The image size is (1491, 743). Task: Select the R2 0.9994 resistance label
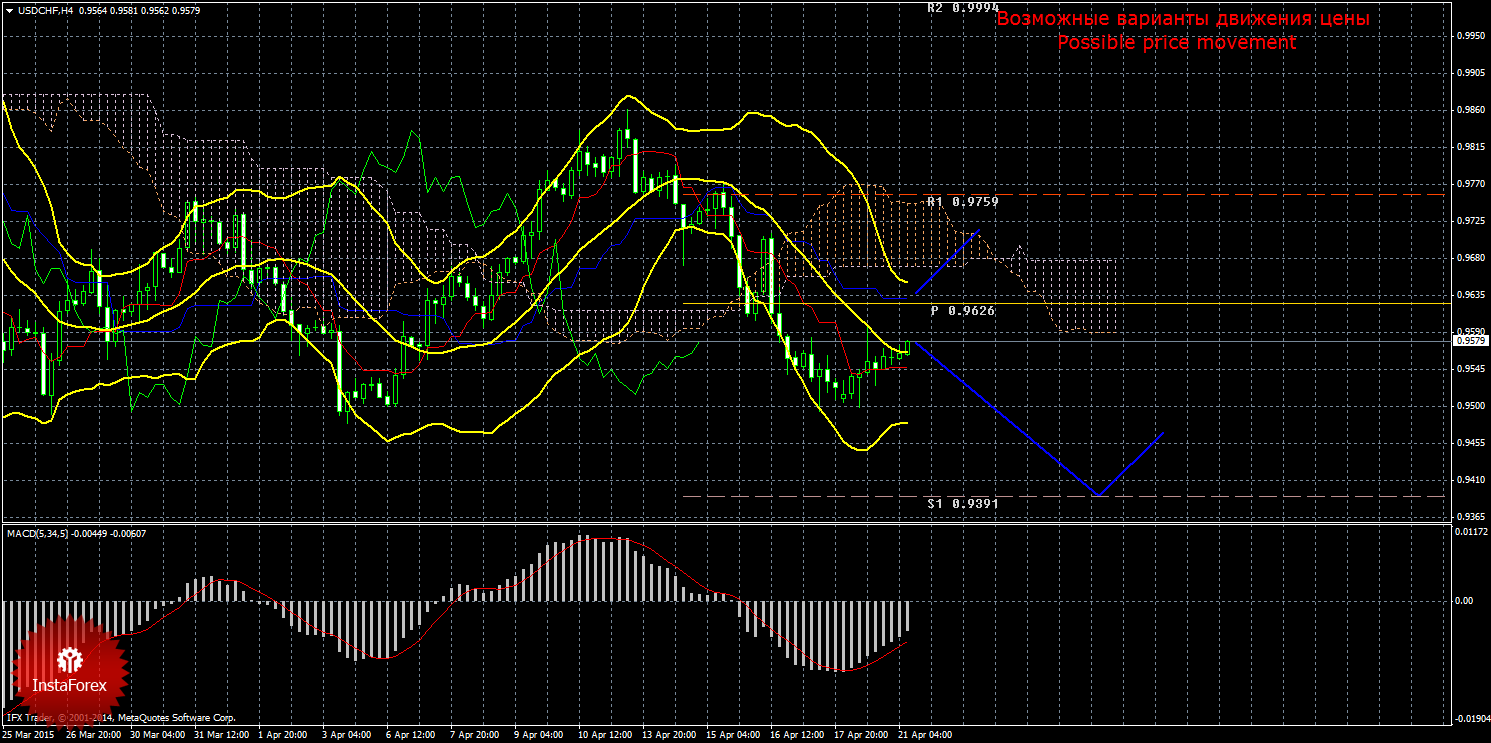[x=962, y=7]
